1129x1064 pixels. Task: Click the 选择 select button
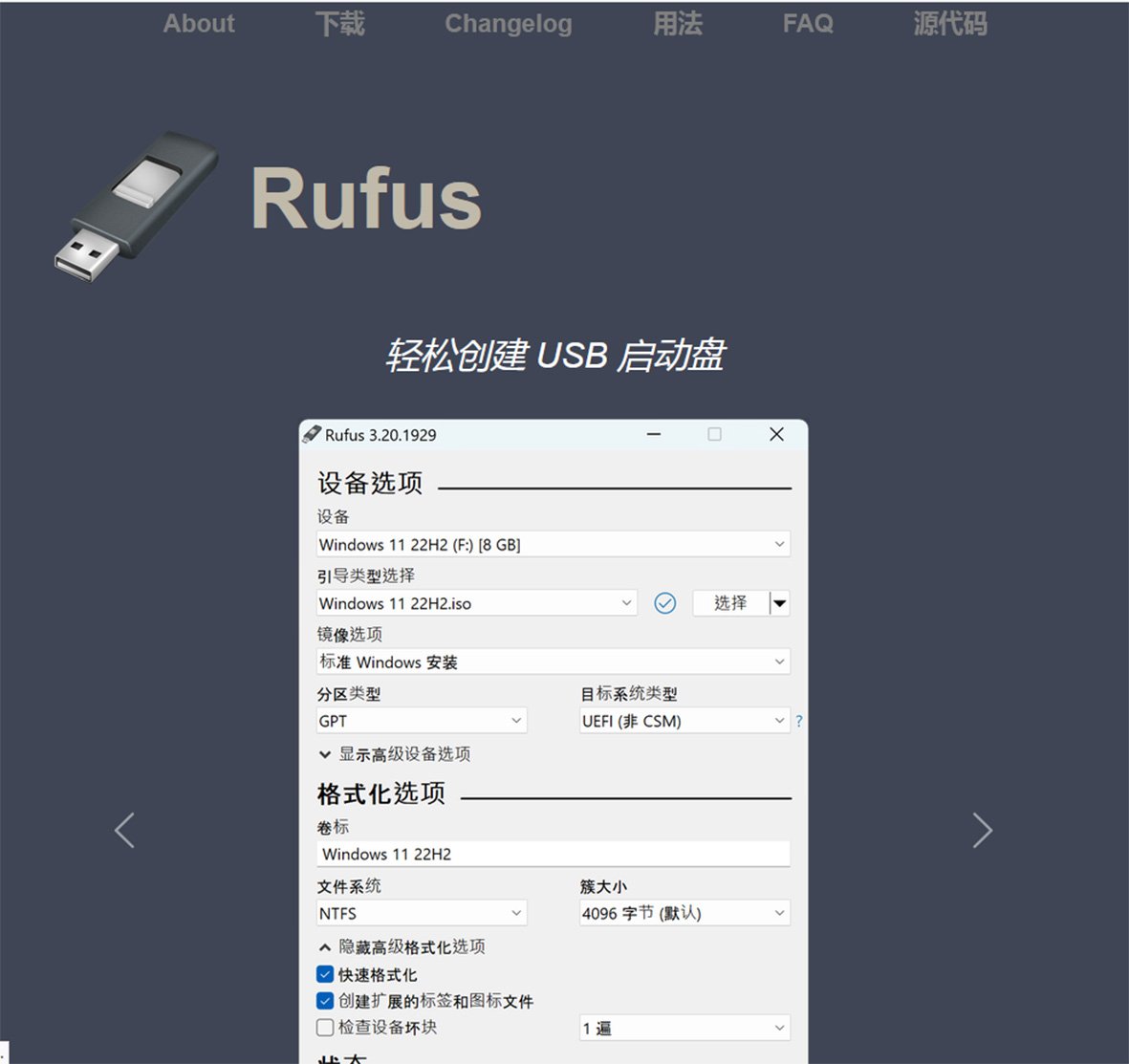(730, 603)
